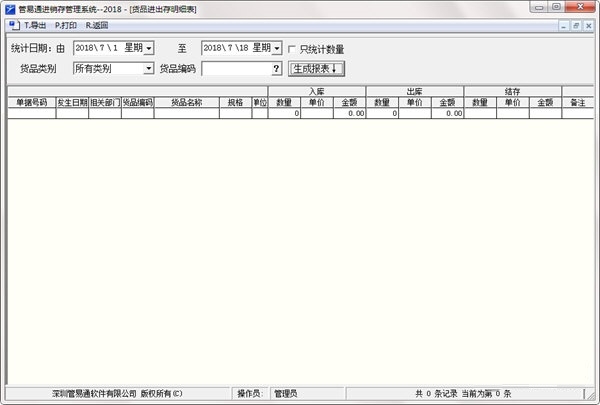Expand the 货品类别 所有类别 dropdown

point(148,69)
